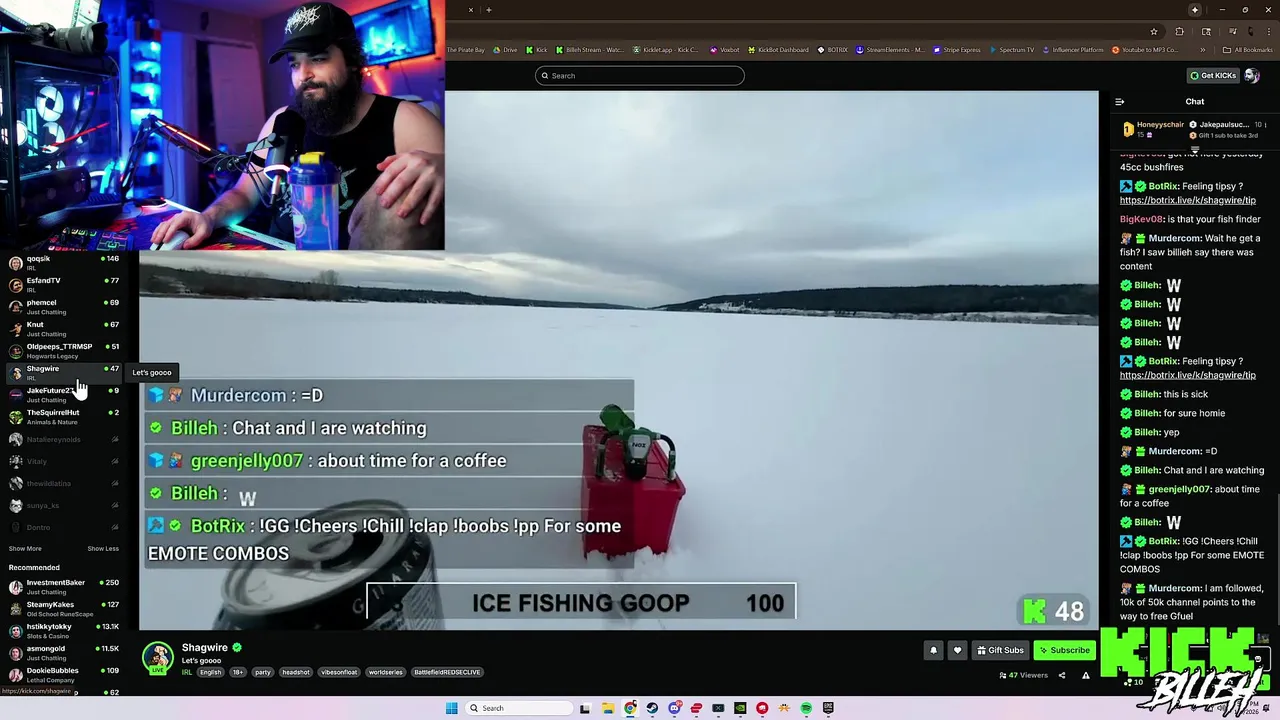This screenshot has height=720, width=1280.
Task: Open the user profile avatar at top right
Action: pyautogui.click(x=1252, y=76)
